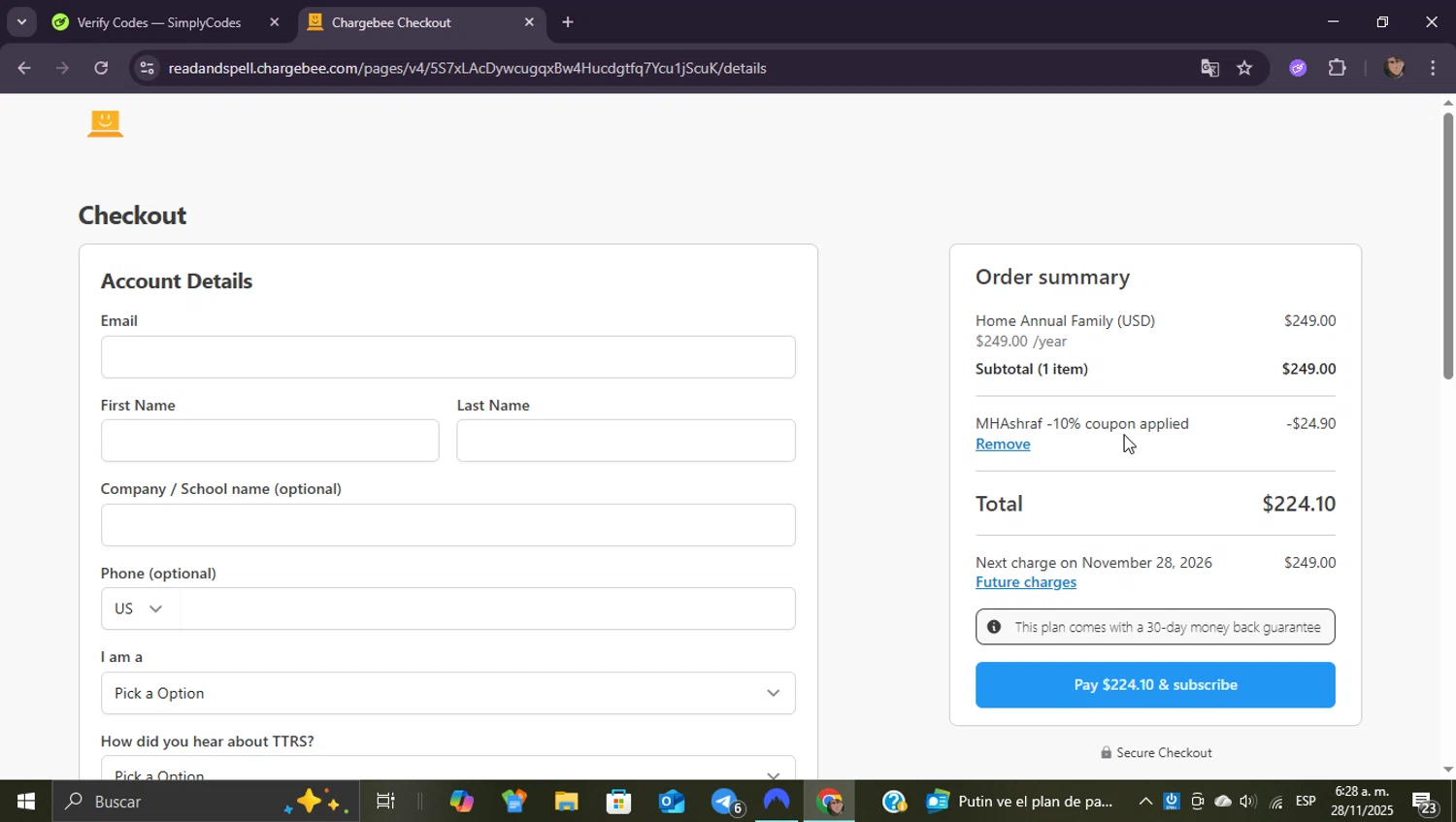Open File Explorer from the taskbar
Image resolution: width=1456 pixels, height=822 pixels.
point(566,802)
